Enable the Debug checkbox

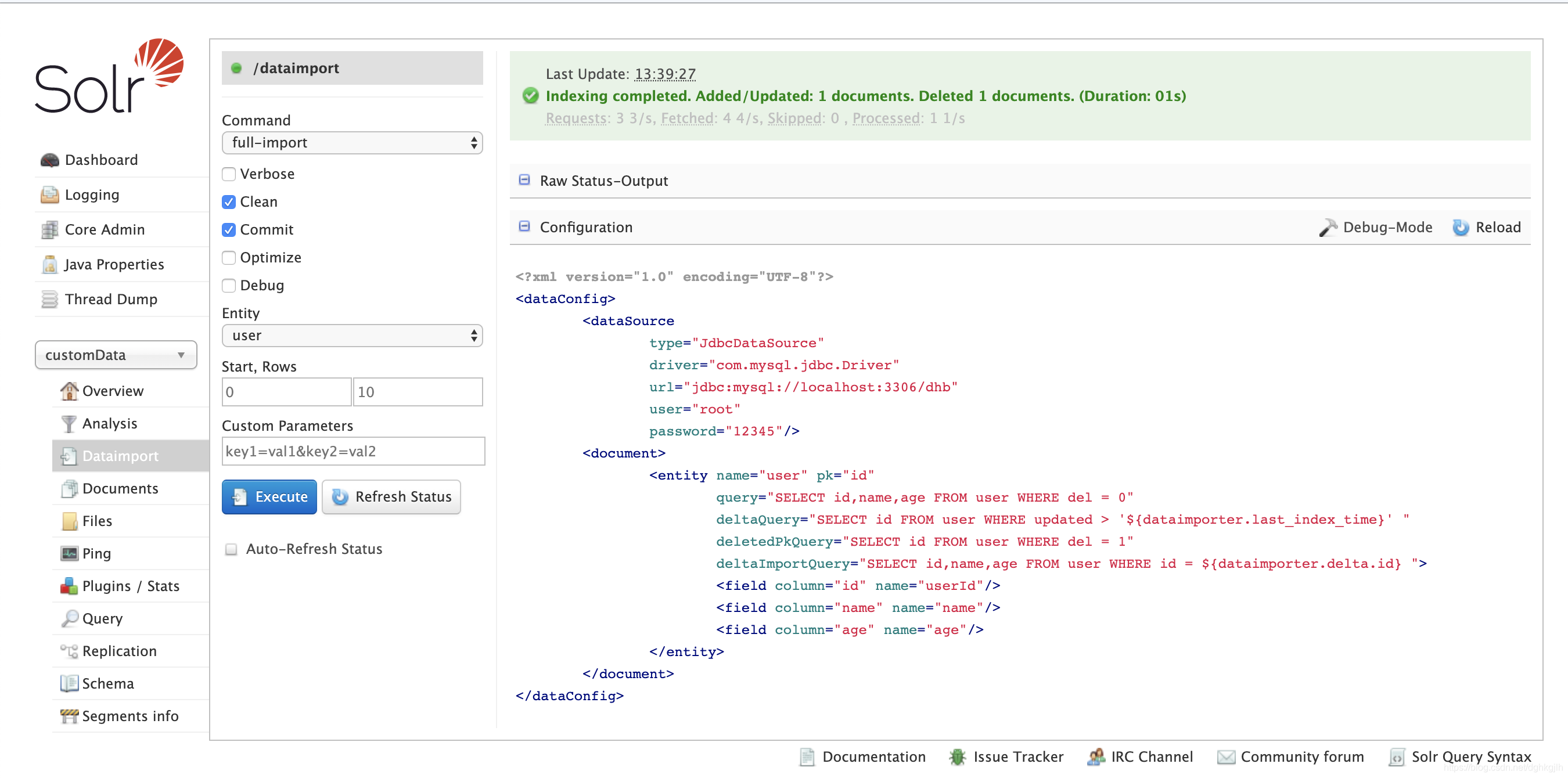[x=229, y=286]
